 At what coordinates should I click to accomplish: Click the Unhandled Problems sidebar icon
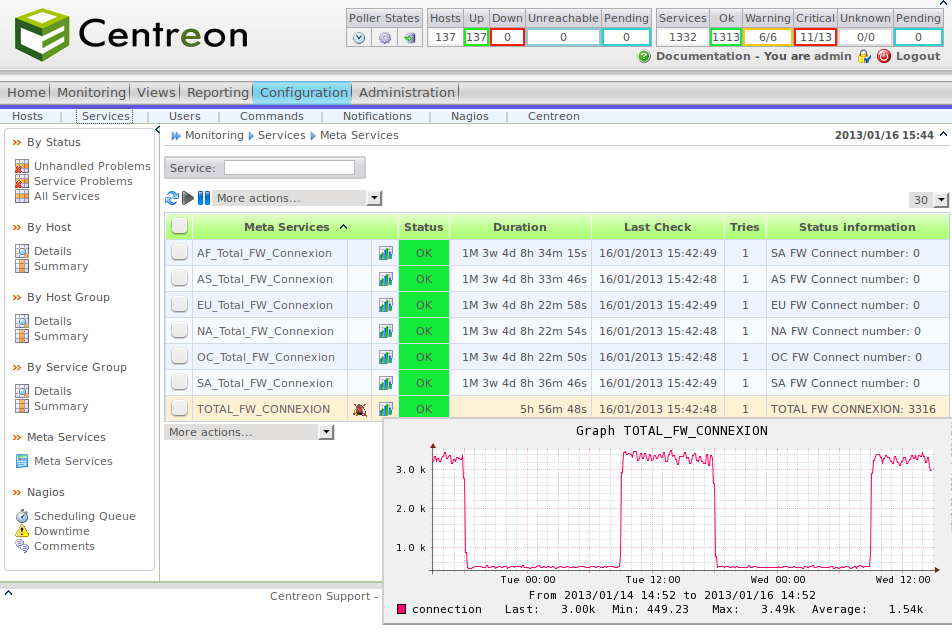click(x=22, y=166)
